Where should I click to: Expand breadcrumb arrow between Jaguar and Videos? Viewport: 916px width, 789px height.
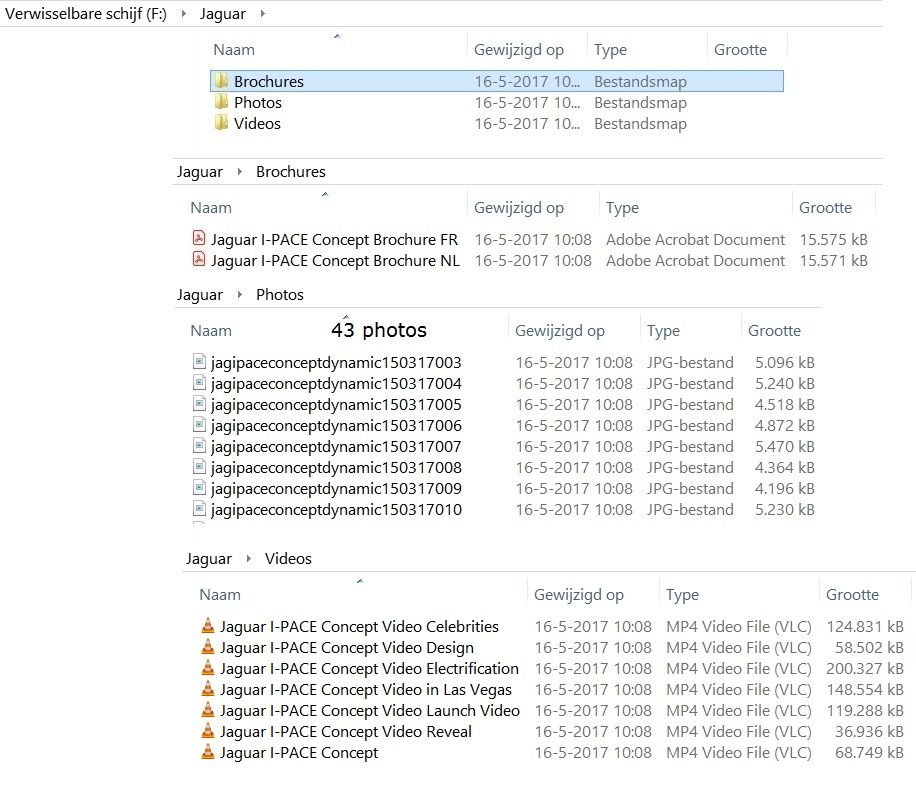[x=248, y=558]
